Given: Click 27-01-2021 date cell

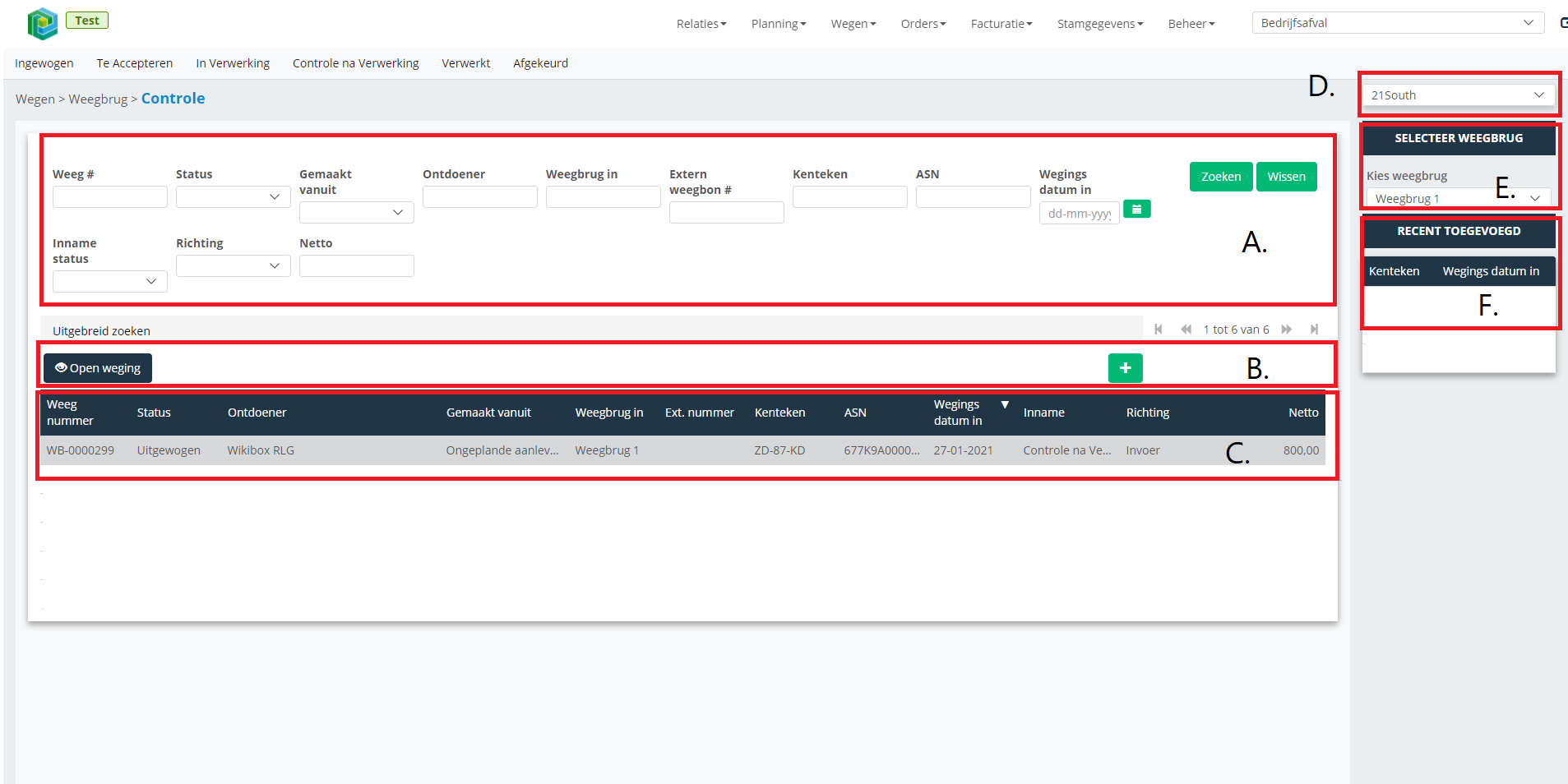Looking at the screenshot, I should coord(963,450).
